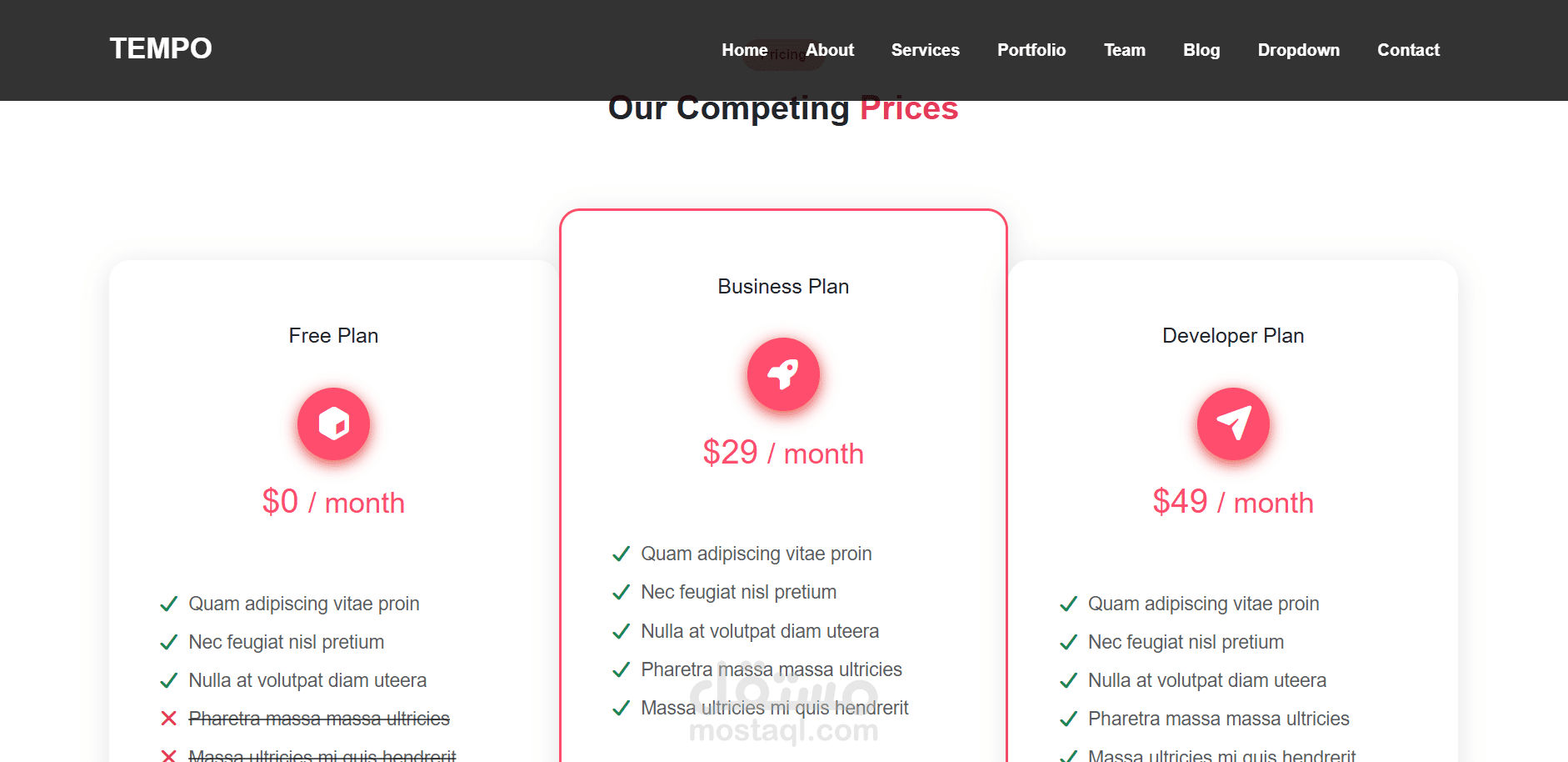
Task: Visit the Blog page link
Action: (x=1201, y=50)
